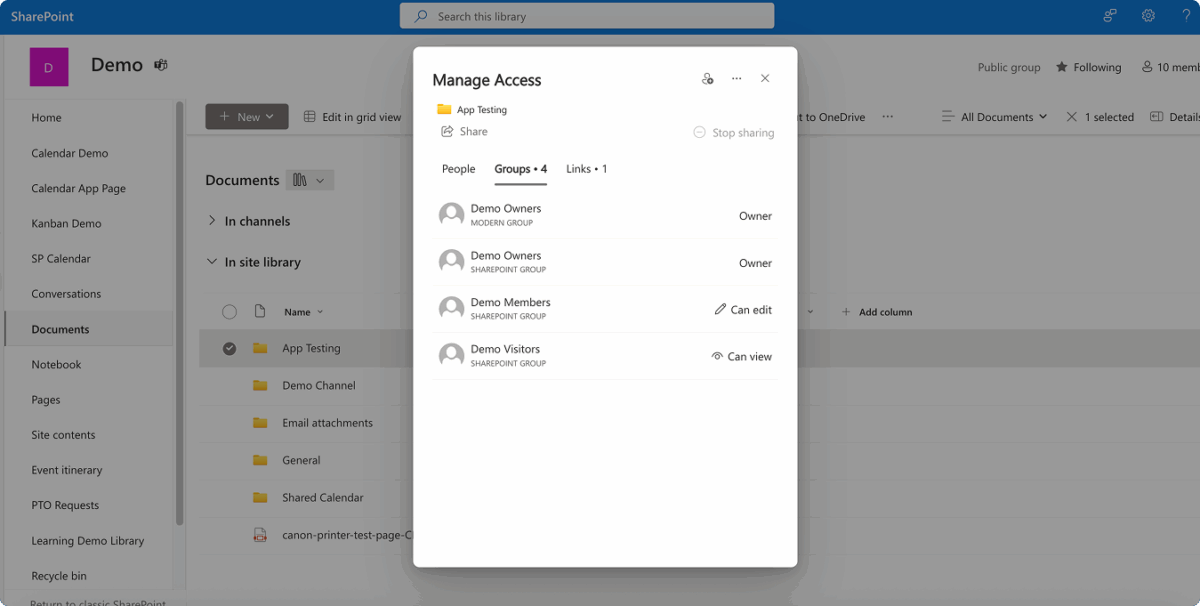Open the Details pane icon

(1159, 116)
